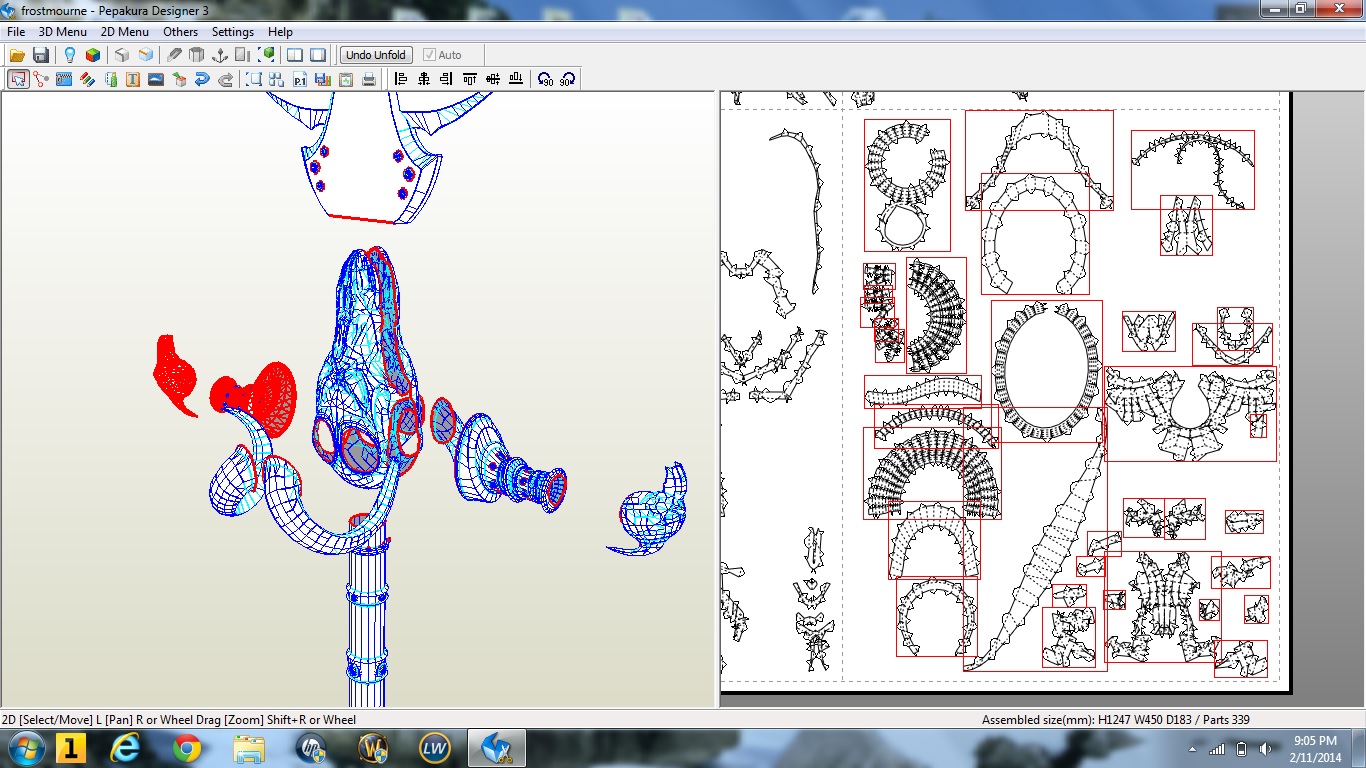Click the volume speaker tray icon
Screen dimensions: 1366x768
click(1267, 749)
